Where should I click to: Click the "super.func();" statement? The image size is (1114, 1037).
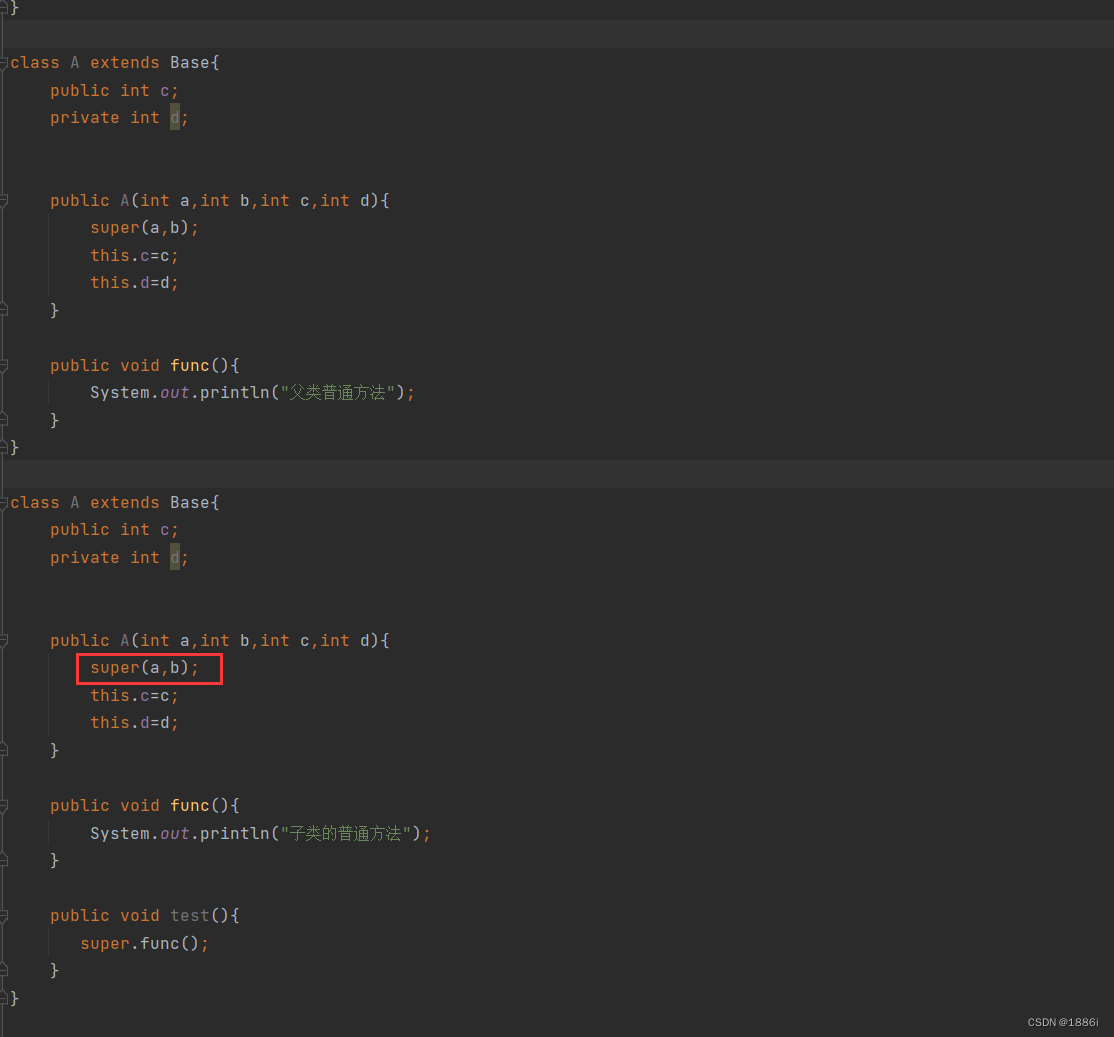click(x=144, y=943)
